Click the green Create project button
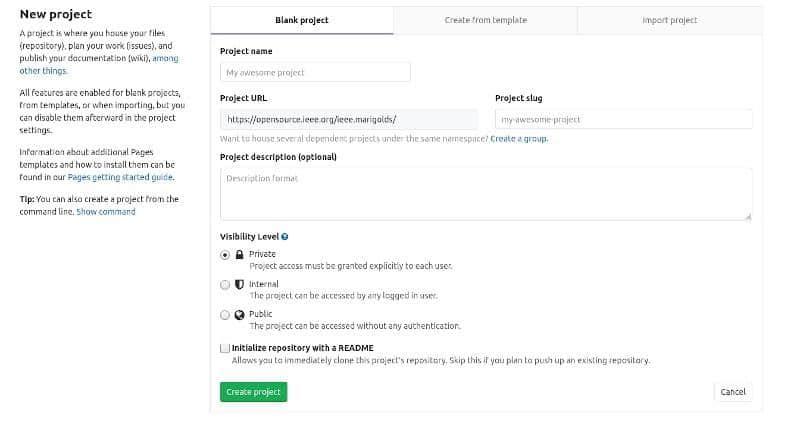The height and width of the screenshot is (424, 800). pos(253,392)
